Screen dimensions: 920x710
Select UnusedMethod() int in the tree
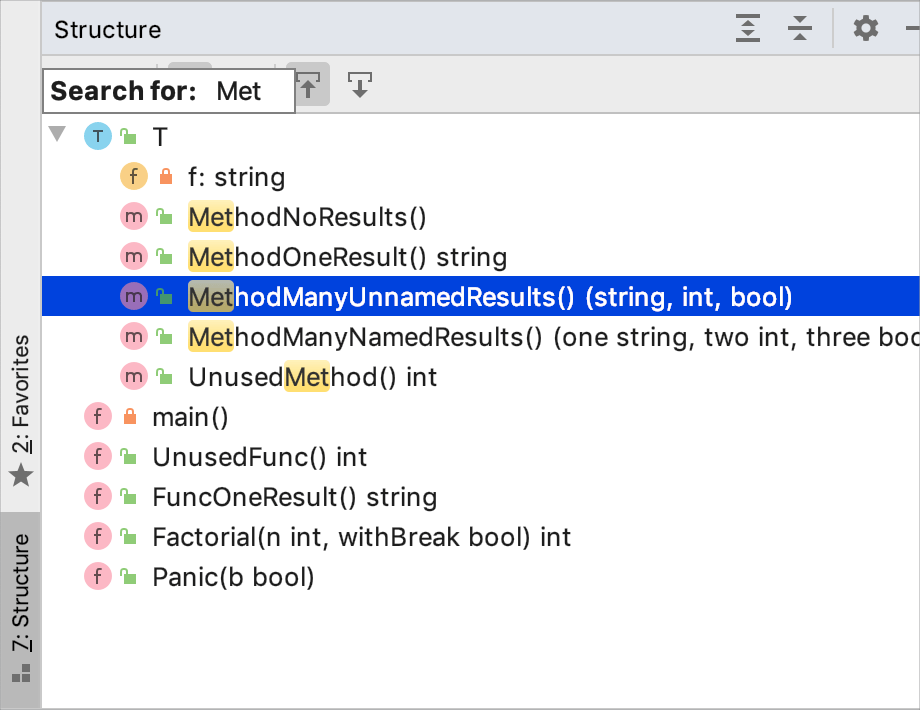310,376
